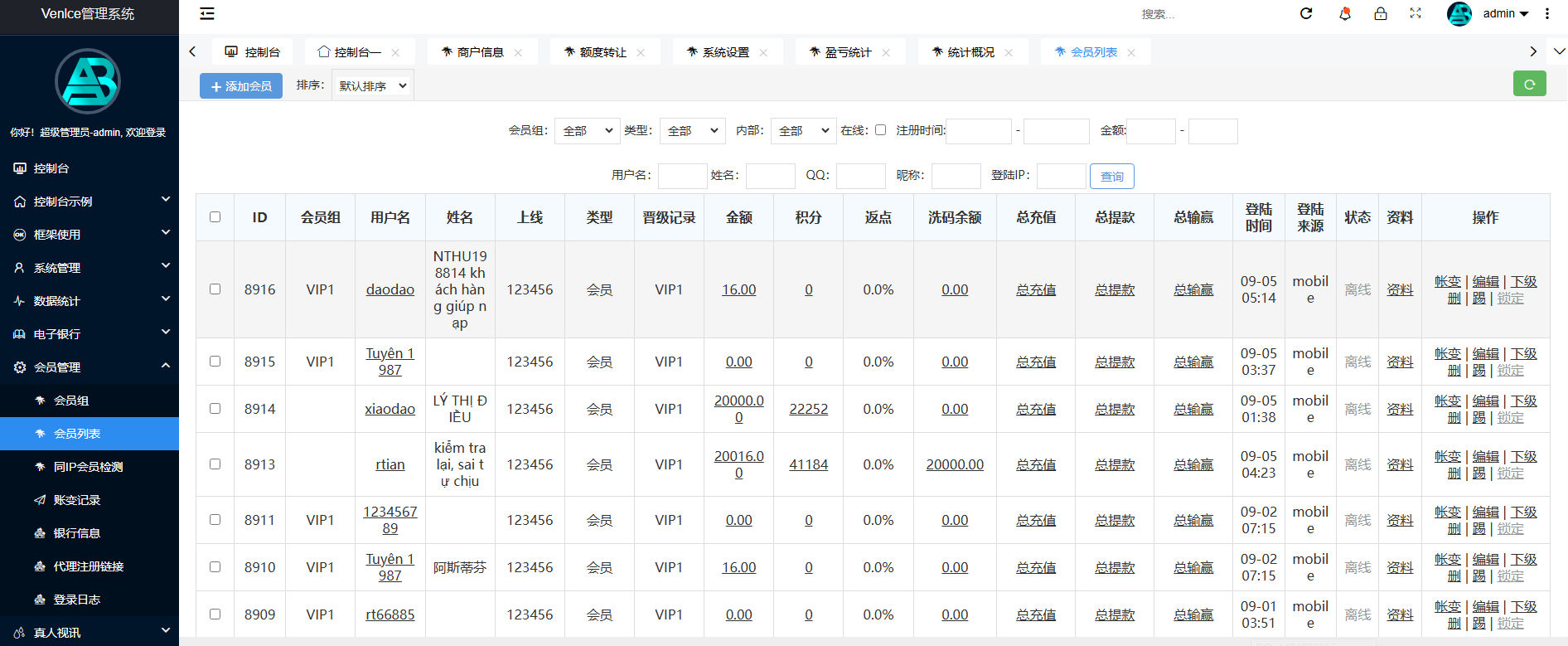Image resolution: width=1568 pixels, height=646 pixels.
Task: Open the 会员组 filter dropdown
Action: [587, 131]
